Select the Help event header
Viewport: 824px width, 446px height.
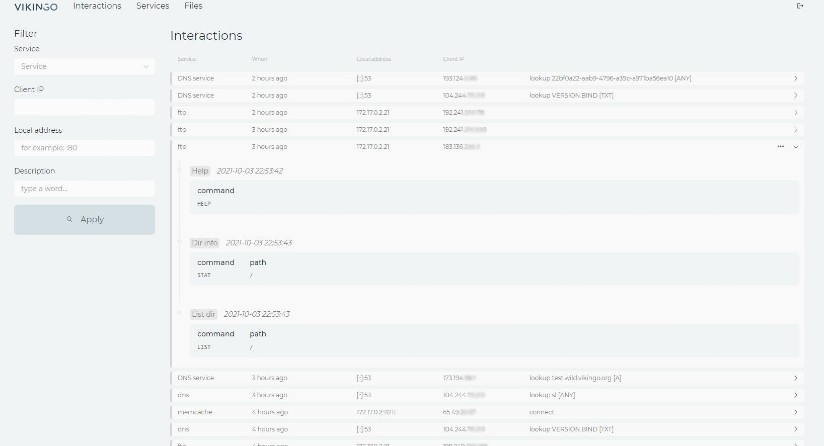tap(200, 171)
